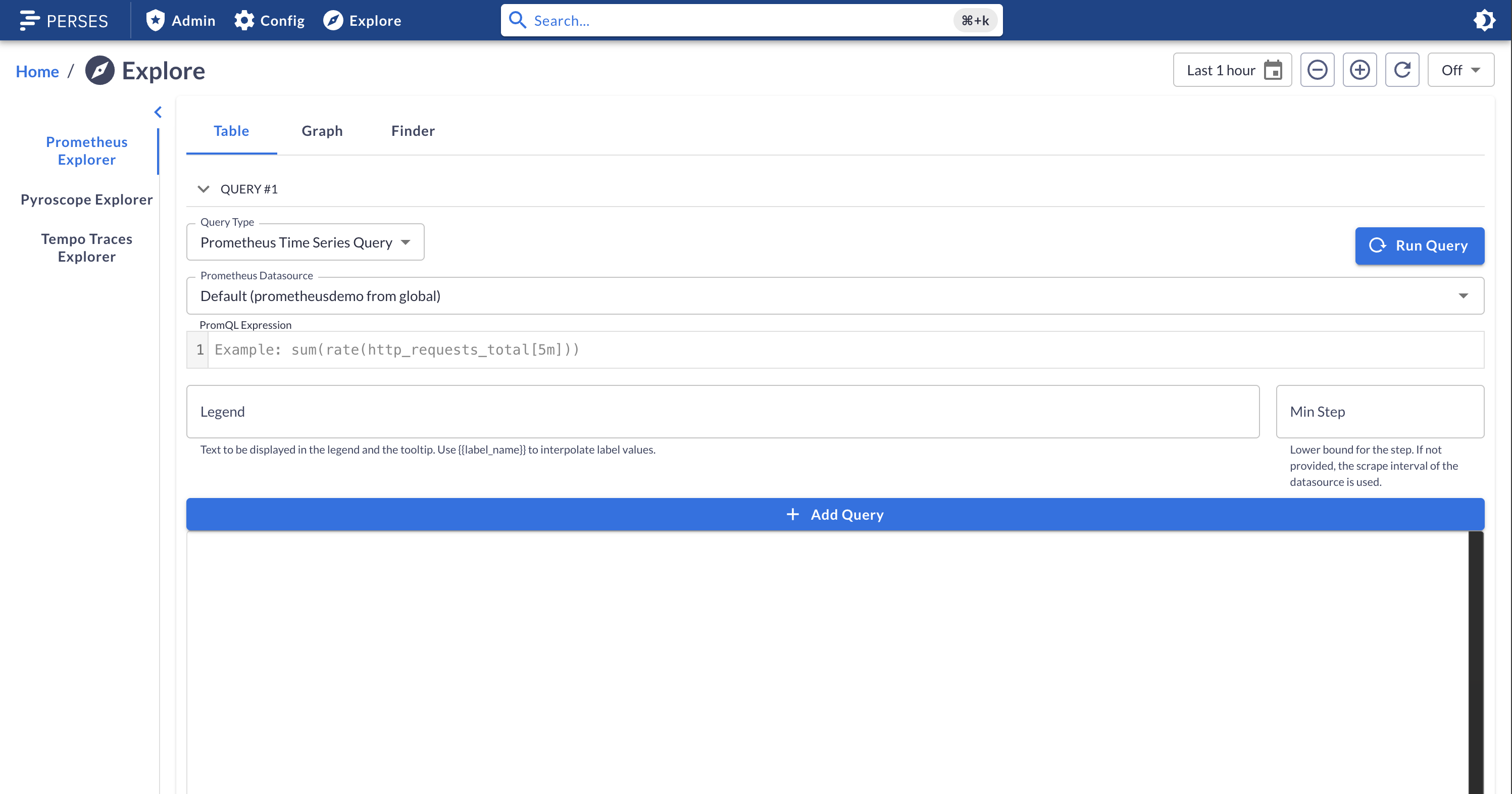Collapse the QUERY #1 section

point(203,189)
